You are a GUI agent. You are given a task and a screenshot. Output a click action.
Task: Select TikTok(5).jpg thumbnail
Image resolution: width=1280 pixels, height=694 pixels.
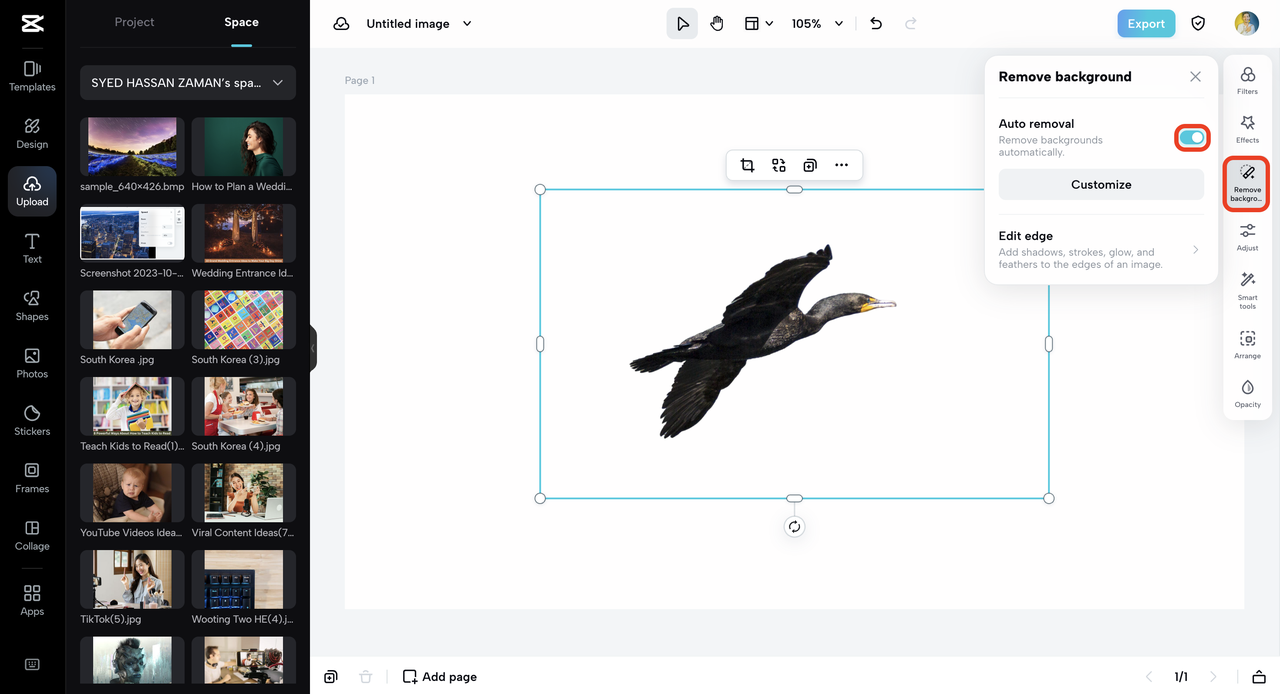click(132, 579)
